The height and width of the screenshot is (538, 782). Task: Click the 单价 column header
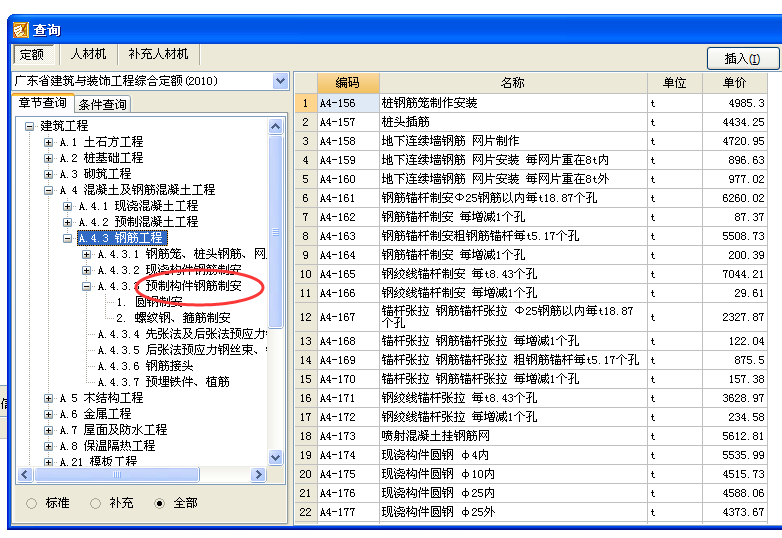coord(735,83)
